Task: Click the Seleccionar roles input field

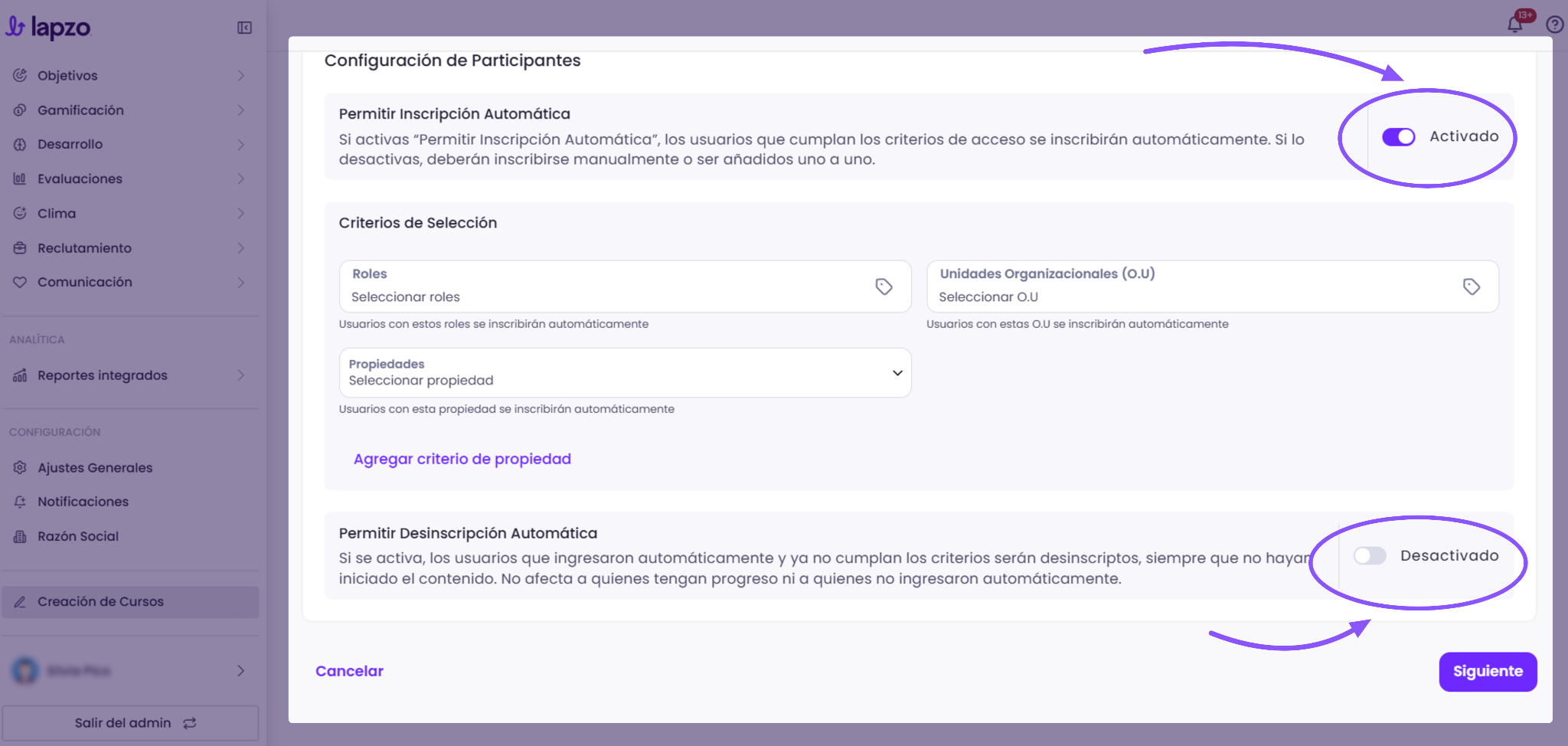Action: 625,286
